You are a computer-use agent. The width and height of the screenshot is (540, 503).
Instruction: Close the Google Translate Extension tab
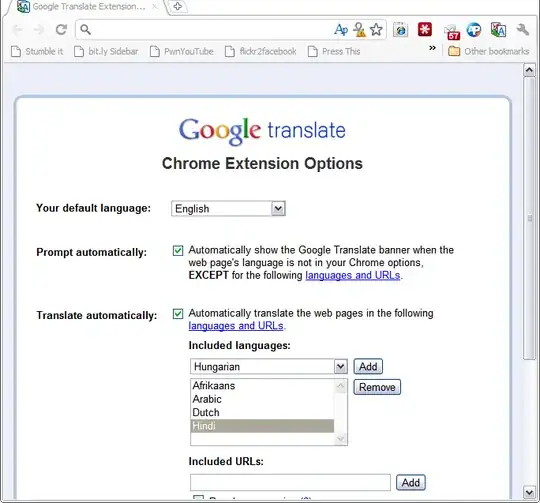pos(155,6)
